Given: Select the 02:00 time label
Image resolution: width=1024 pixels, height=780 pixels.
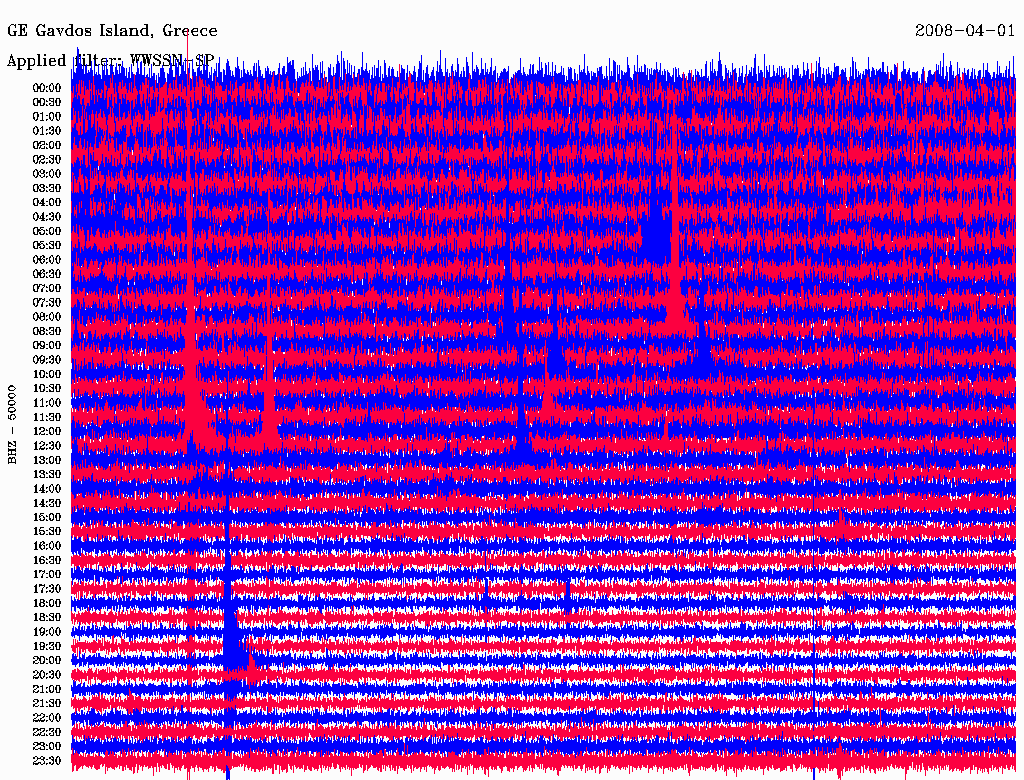Looking at the screenshot, I should [x=47, y=146].
